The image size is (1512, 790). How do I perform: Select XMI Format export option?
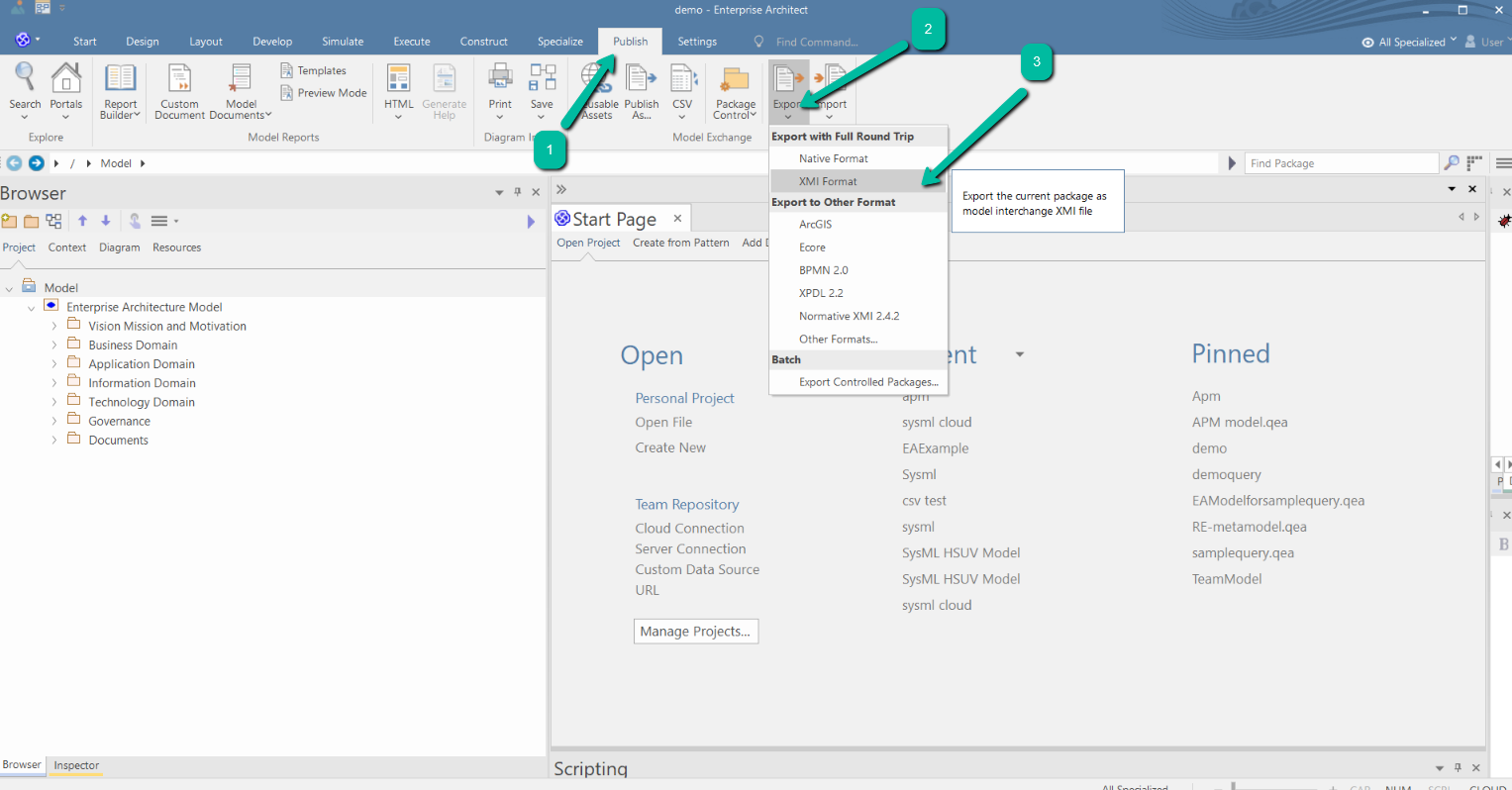858,181
